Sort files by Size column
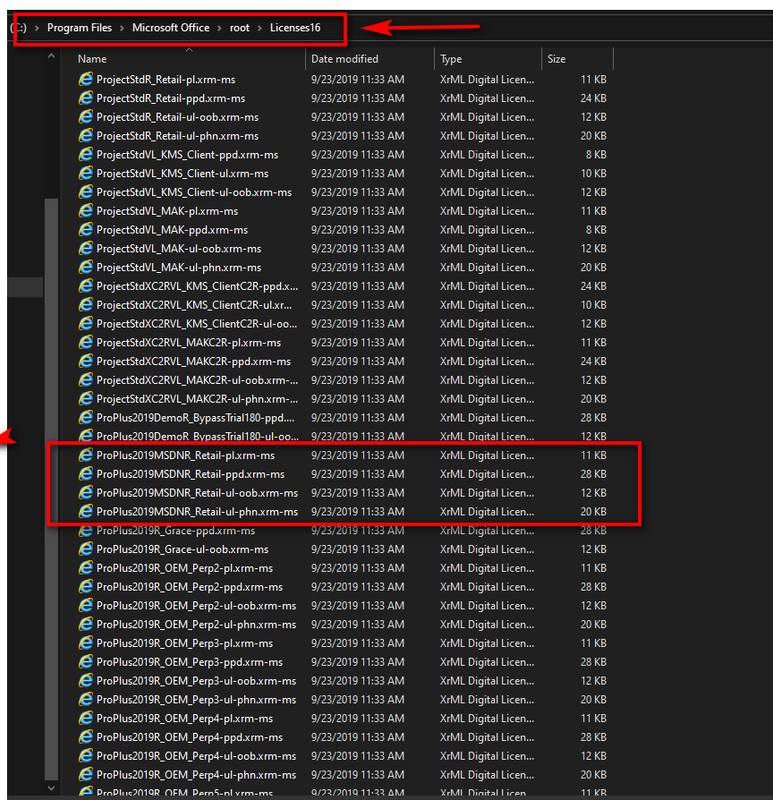This screenshot has height=800, width=773. pyautogui.click(x=556, y=59)
